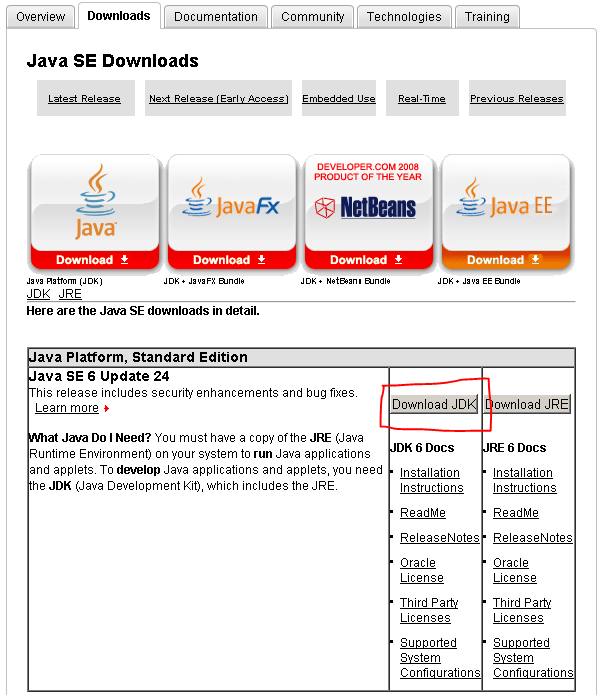Open JRE Third Party Licenses link
The image size is (602, 695).
522,610
